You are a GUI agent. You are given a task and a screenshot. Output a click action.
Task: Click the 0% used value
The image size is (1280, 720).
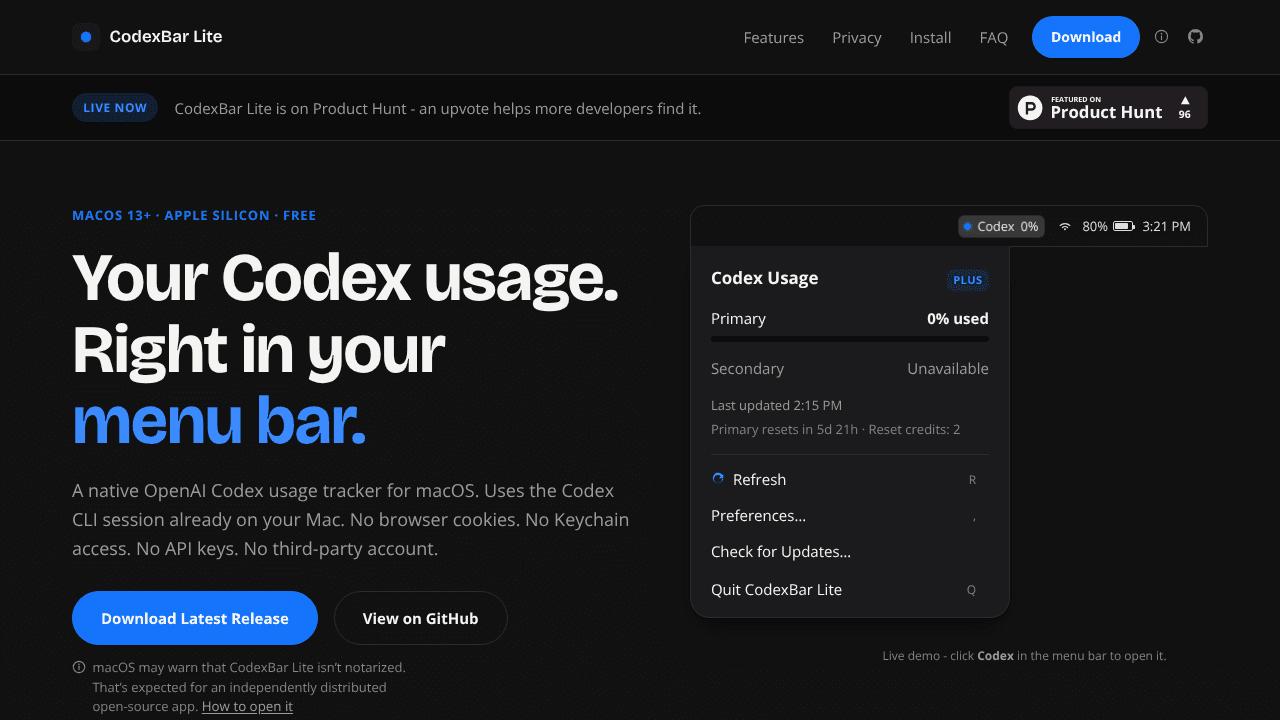pyautogui.click(x=958, y=319)
